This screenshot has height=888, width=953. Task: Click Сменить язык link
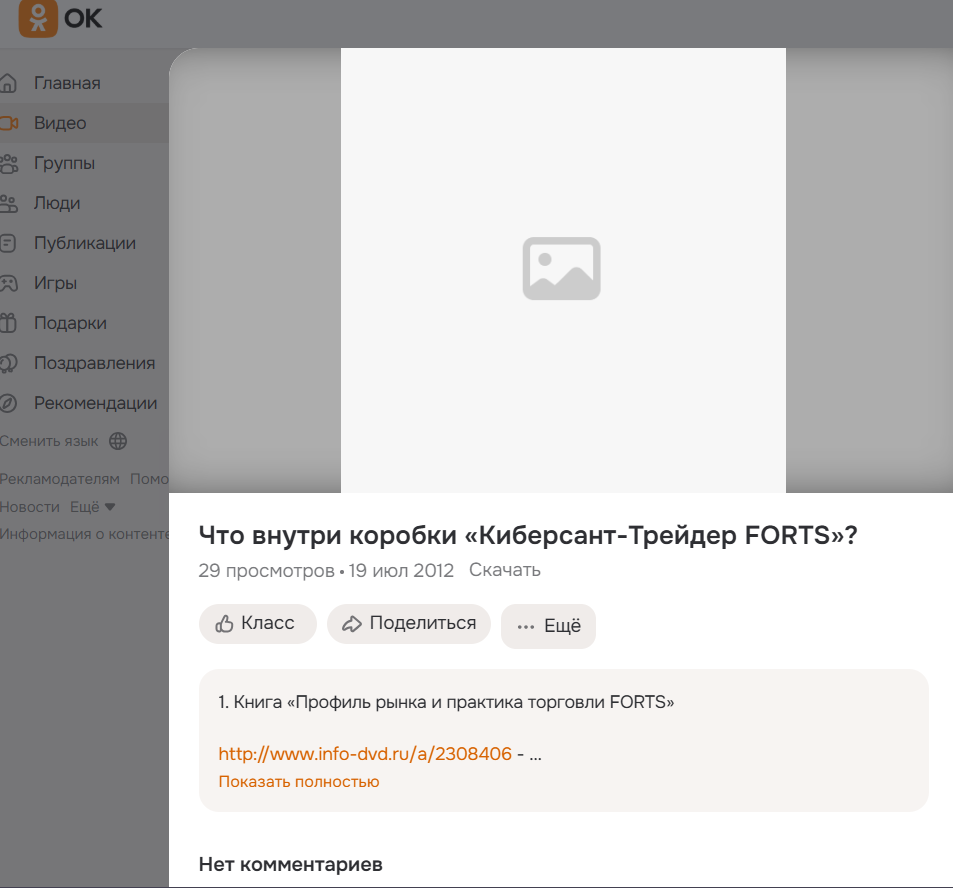[49, 441]
